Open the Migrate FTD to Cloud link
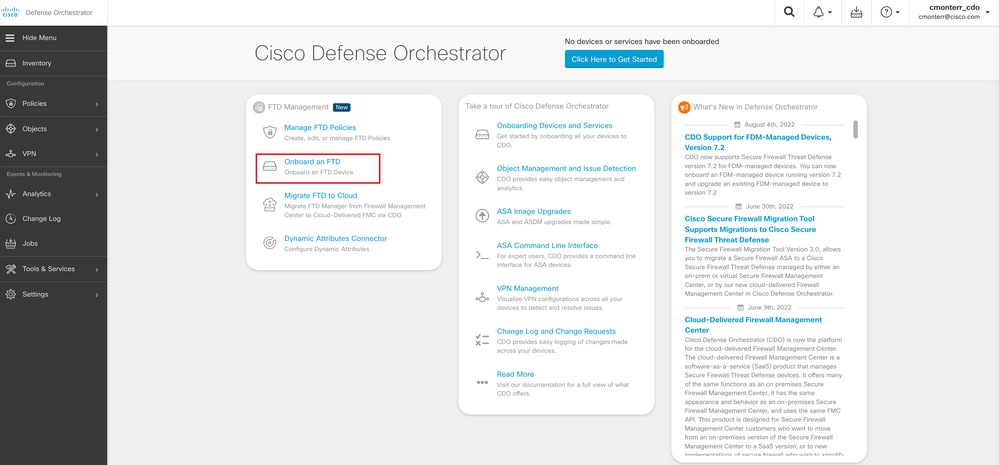Viewport: 999px width, 465px height. coord(320,196)
